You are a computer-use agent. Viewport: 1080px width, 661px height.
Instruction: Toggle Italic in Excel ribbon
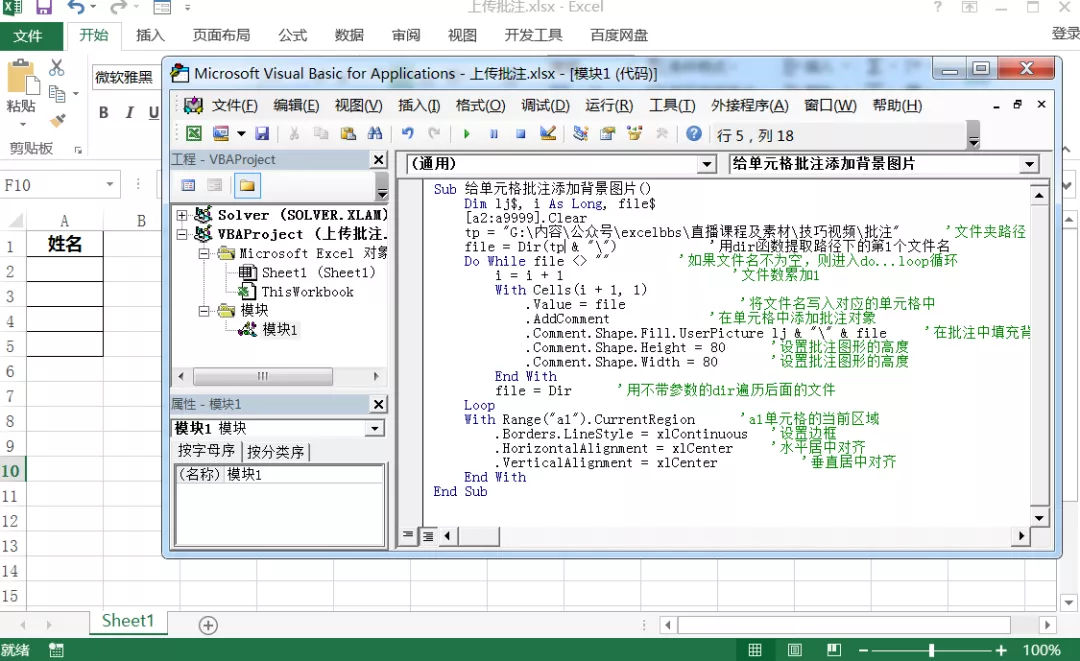(129, 112)
